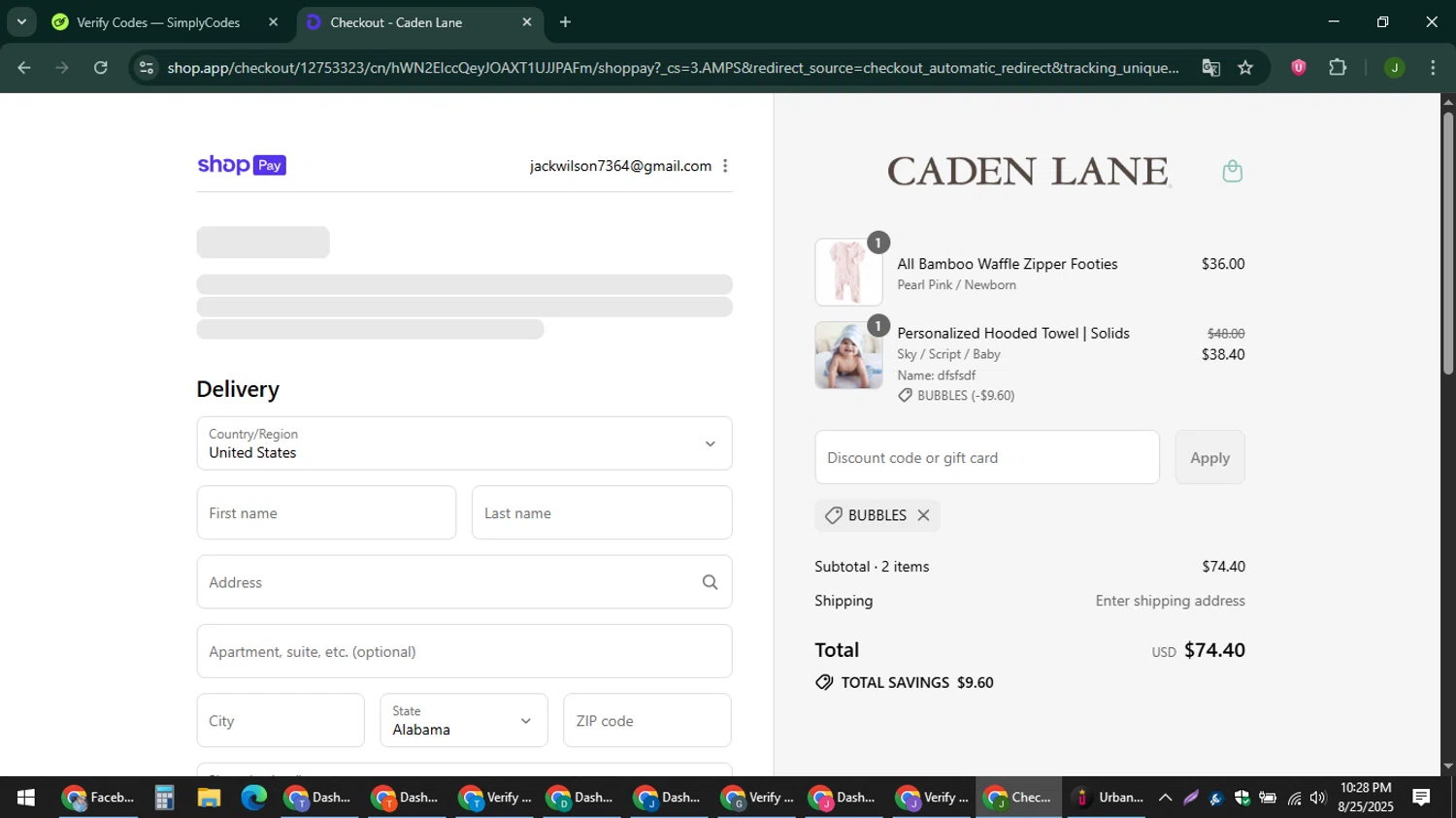This screenshot has height=818, width=1456.
Task: Focus the First name field
Action: pyautogui.click(x=326, y=512)
